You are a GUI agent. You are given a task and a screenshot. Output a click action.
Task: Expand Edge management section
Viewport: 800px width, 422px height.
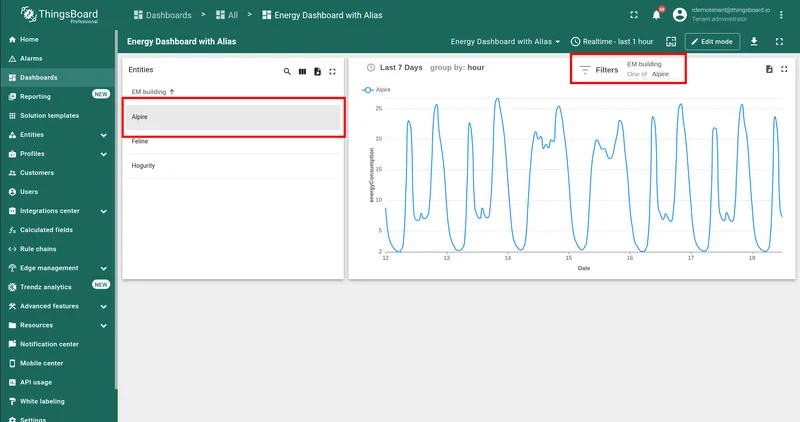point(104,268)
